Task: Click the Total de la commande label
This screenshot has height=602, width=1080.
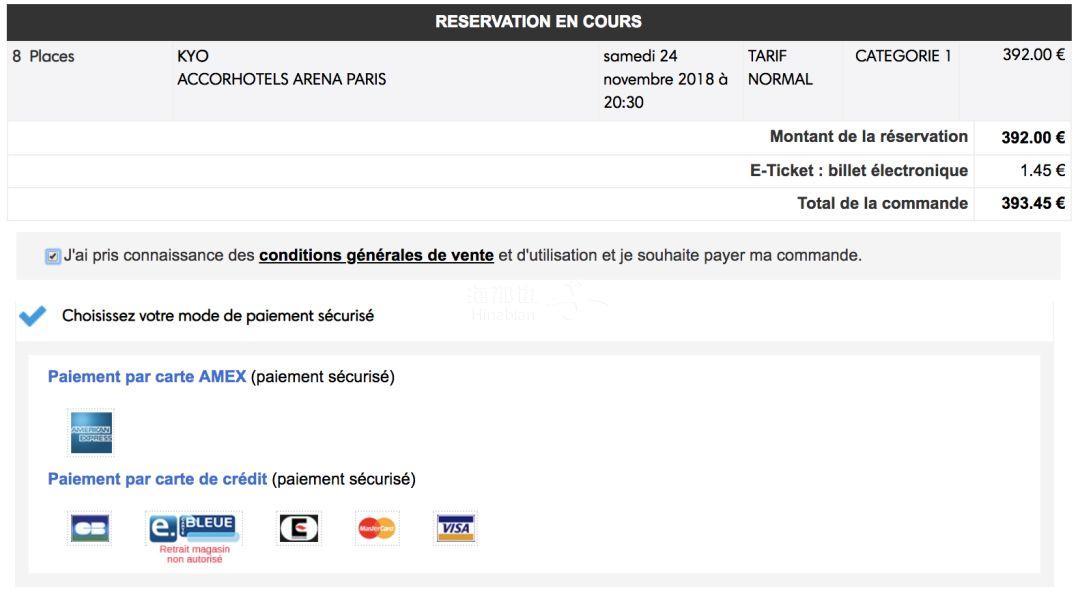Action: tap(882, 203)
